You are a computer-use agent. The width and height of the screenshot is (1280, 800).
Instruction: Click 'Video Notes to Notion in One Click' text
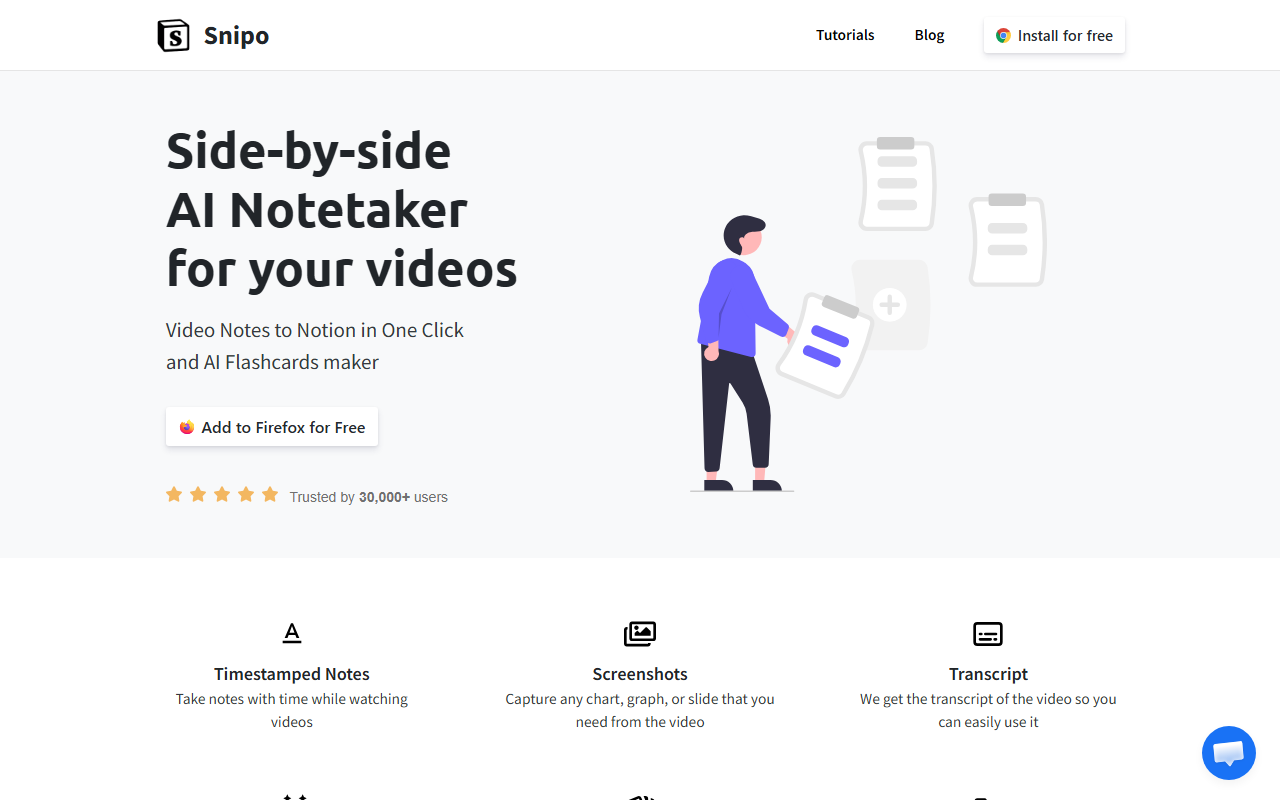[315, 330]
